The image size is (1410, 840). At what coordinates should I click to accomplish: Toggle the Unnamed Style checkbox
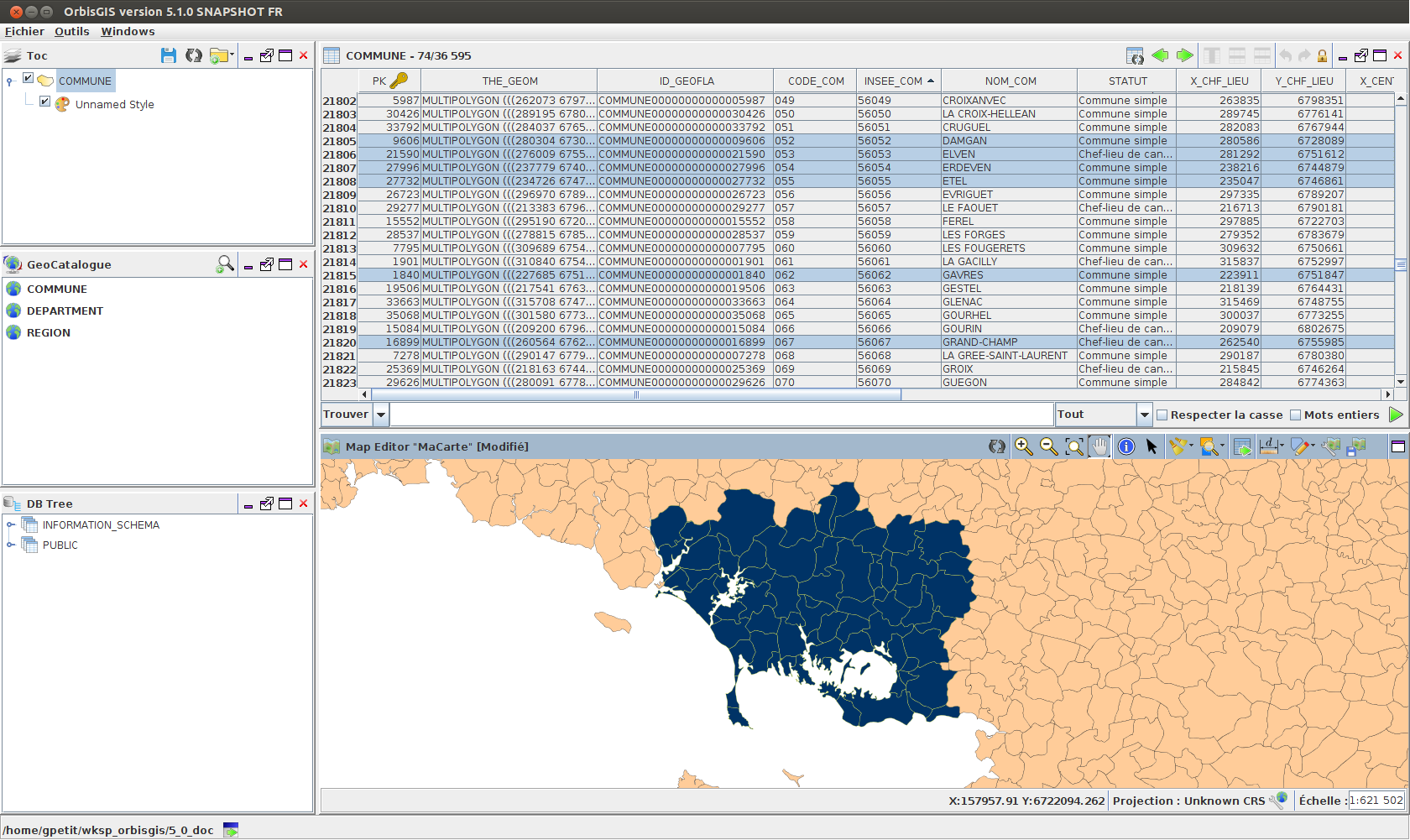pos(45,102)
